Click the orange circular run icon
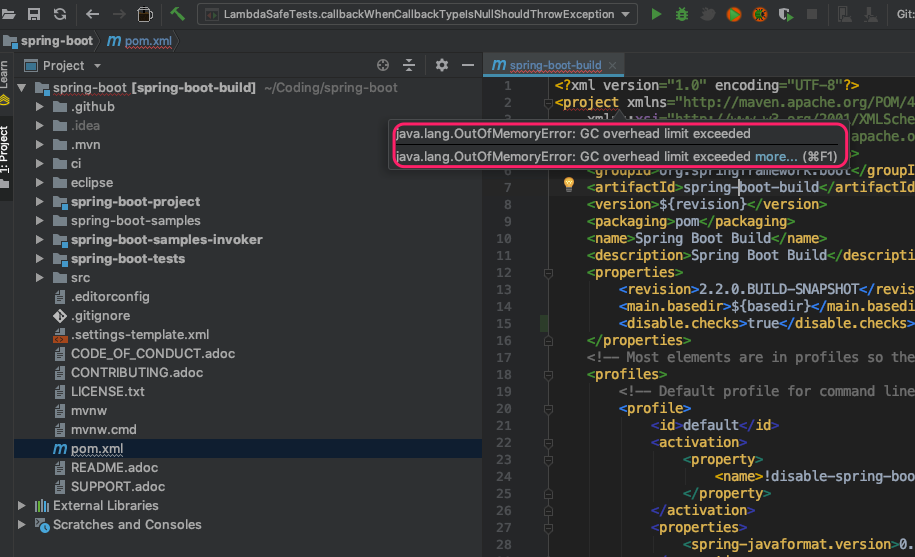This screenshot has width=915, height=557. 734,14
